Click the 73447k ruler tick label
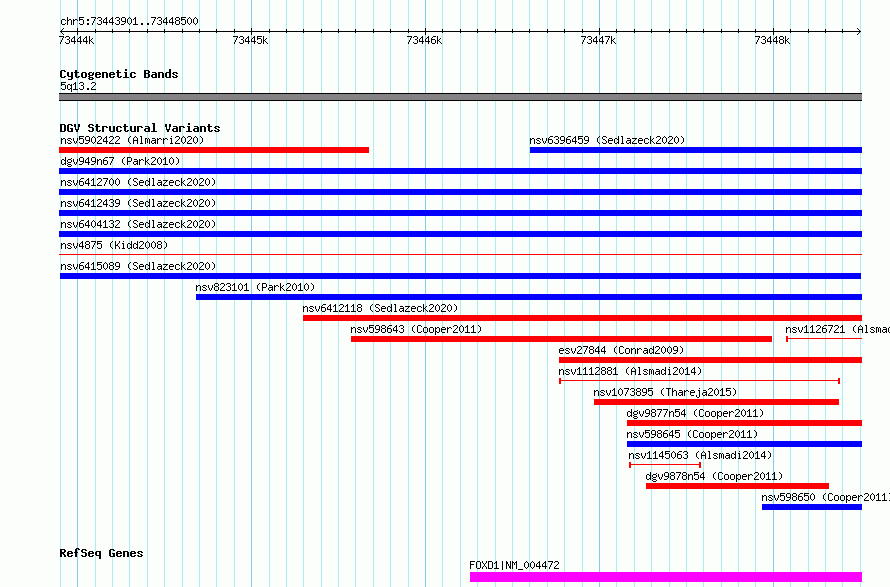This screenshot has height=587, width=890. click(598, 40)
